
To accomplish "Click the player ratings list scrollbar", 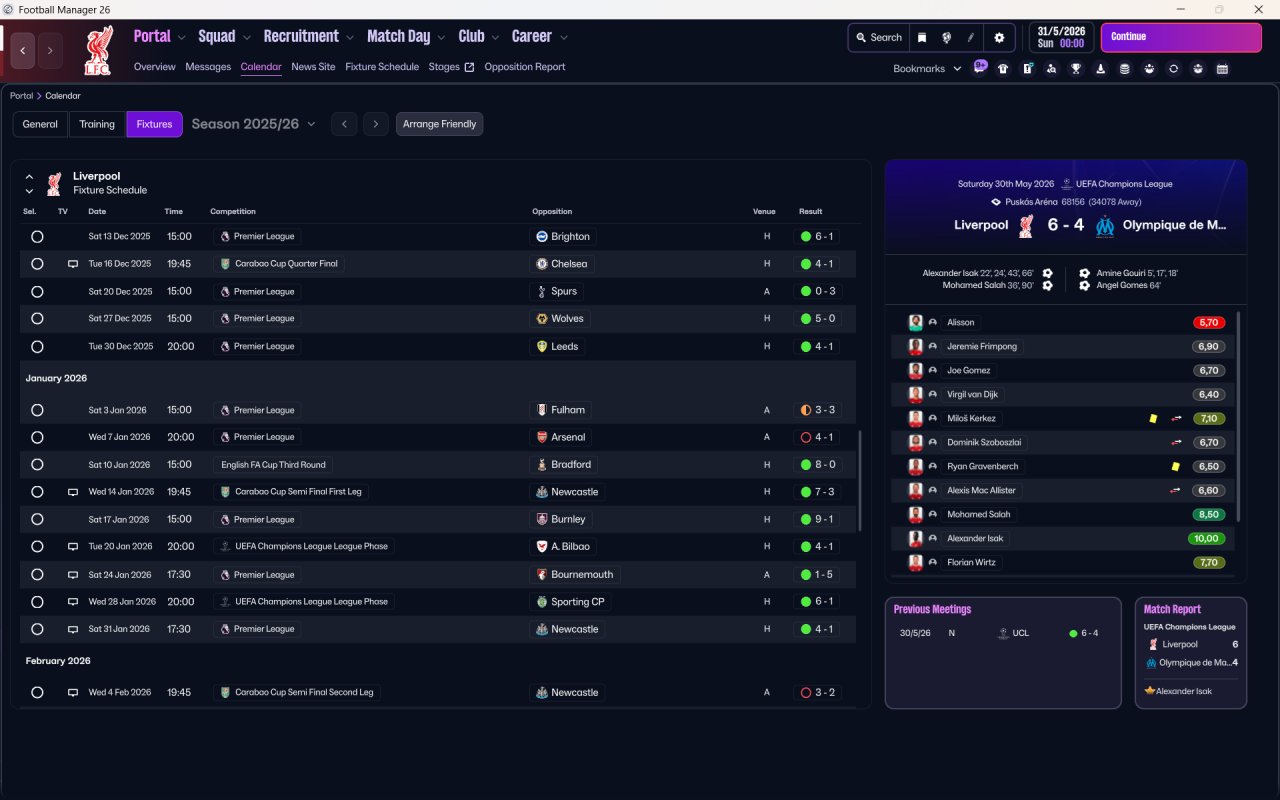I will coord(1238,416).
